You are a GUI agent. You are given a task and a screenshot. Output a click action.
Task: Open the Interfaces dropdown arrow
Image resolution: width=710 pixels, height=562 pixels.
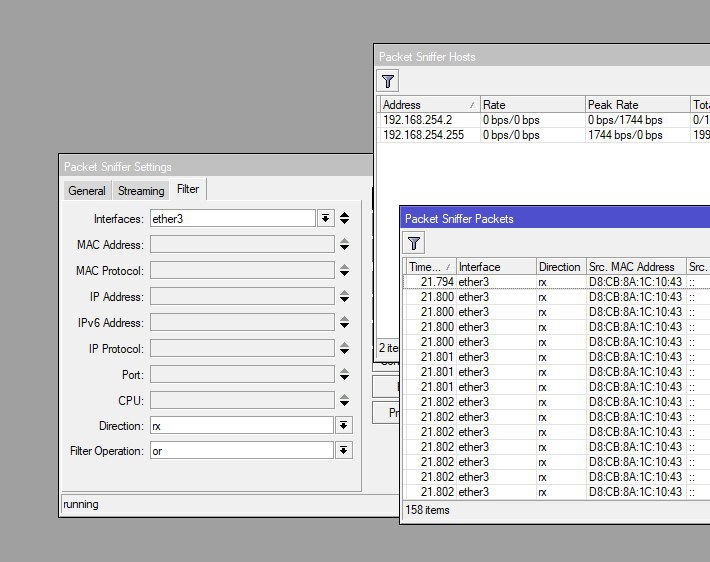pos(326,218)
